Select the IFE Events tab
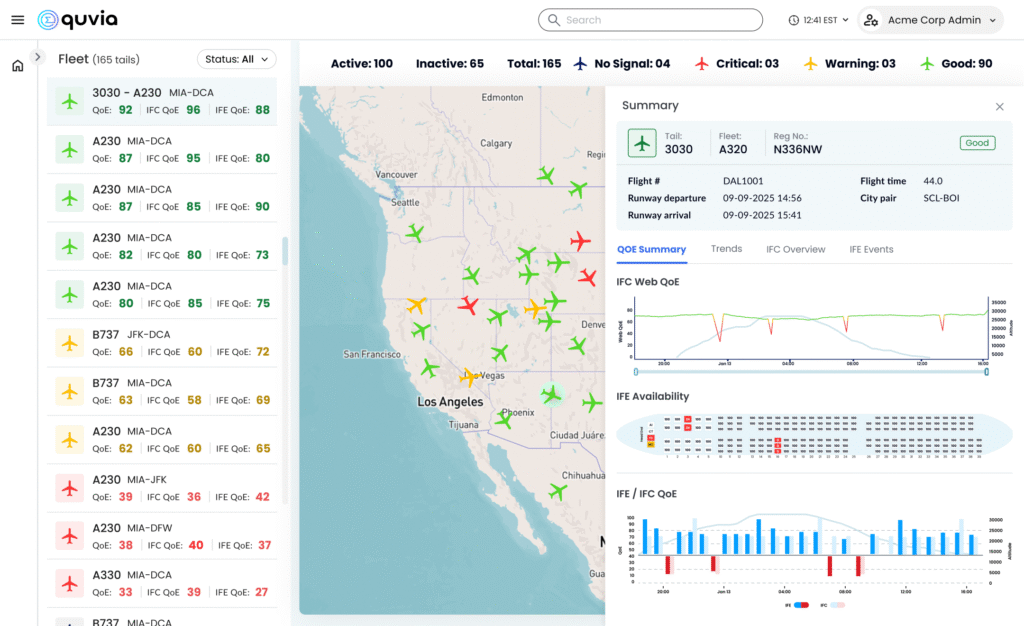 871,249
